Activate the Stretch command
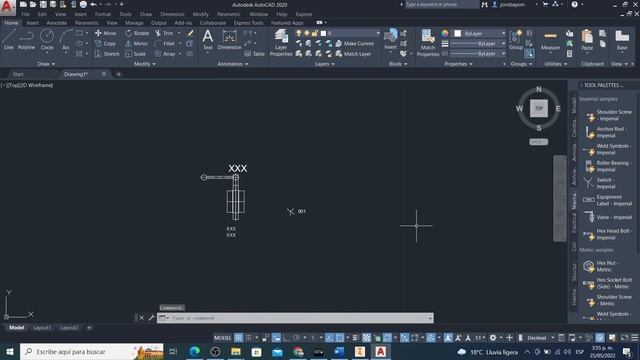The image size is (640, 360). pyautogui.click(x=107, y=53)
